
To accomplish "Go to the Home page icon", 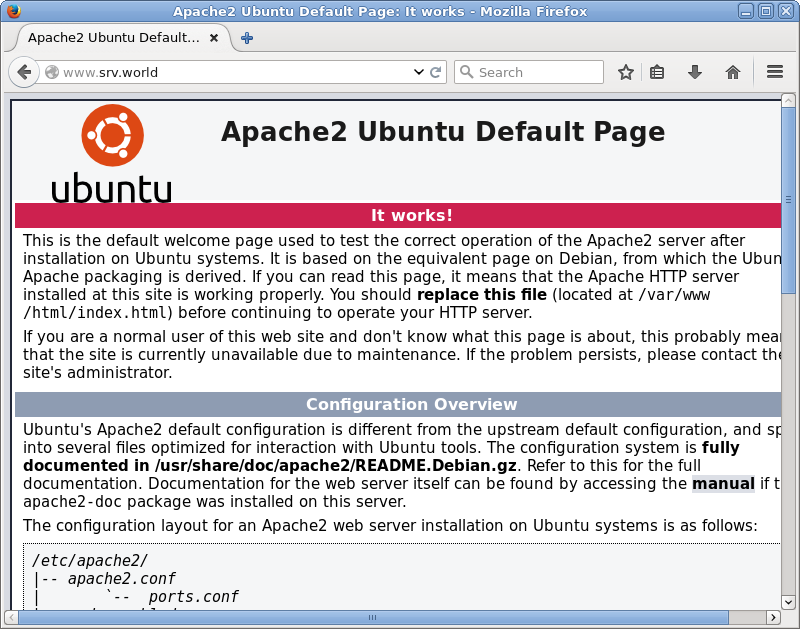I will click(733, 72).
